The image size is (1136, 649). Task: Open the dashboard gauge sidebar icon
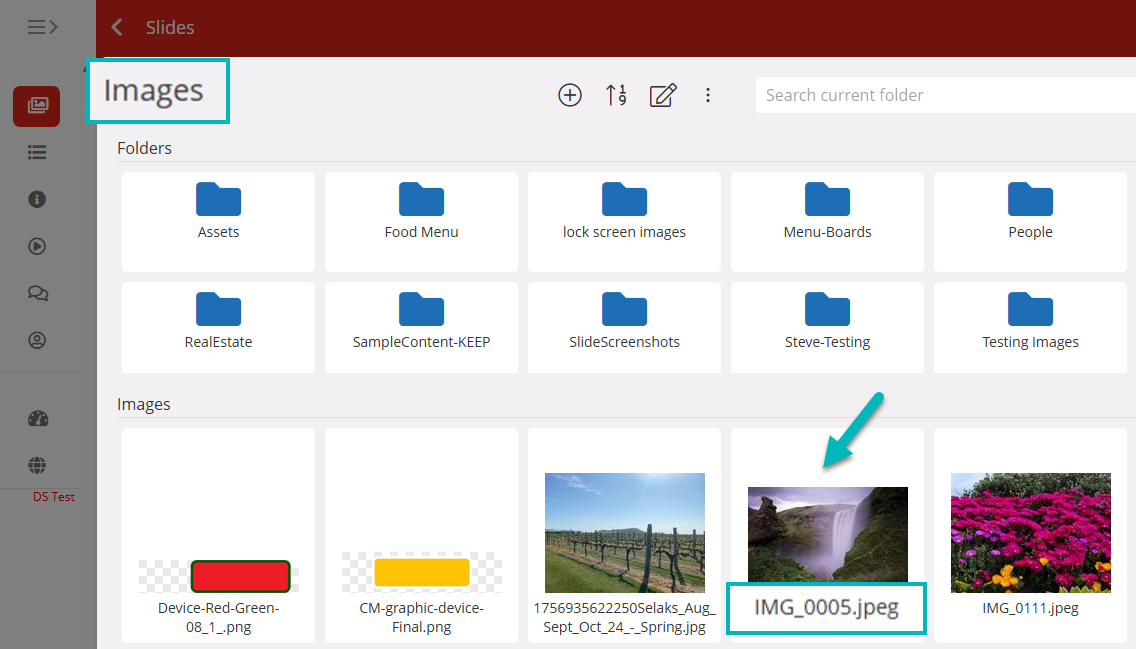point(37,419)
